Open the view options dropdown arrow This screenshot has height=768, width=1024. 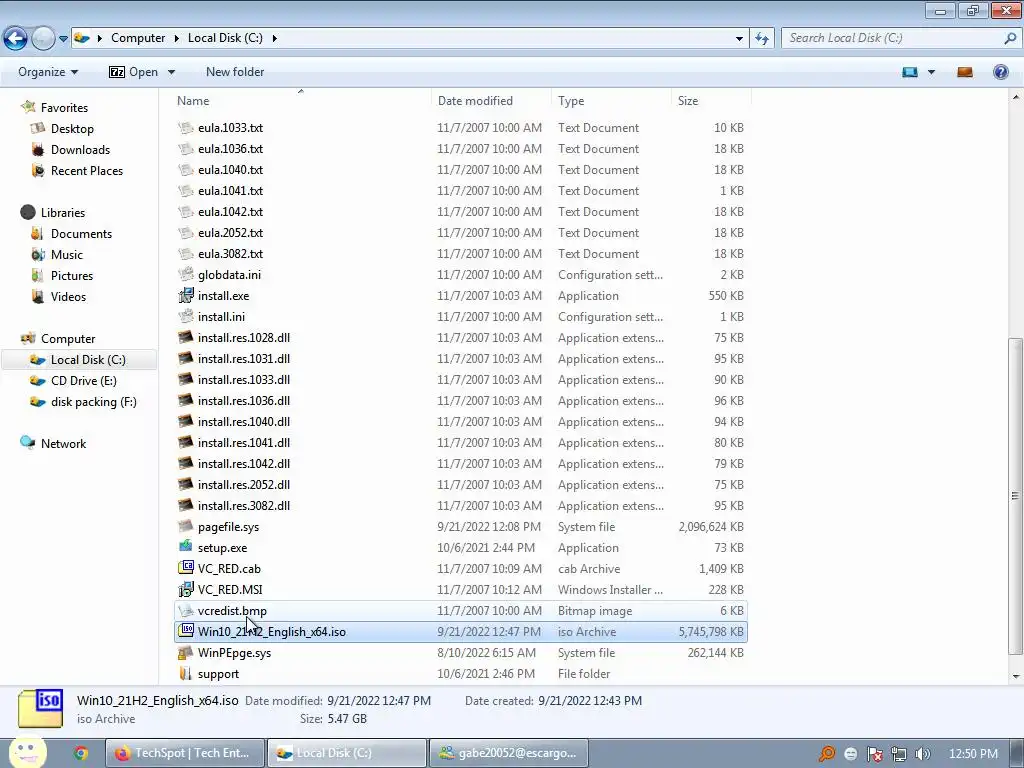point(931,72)
